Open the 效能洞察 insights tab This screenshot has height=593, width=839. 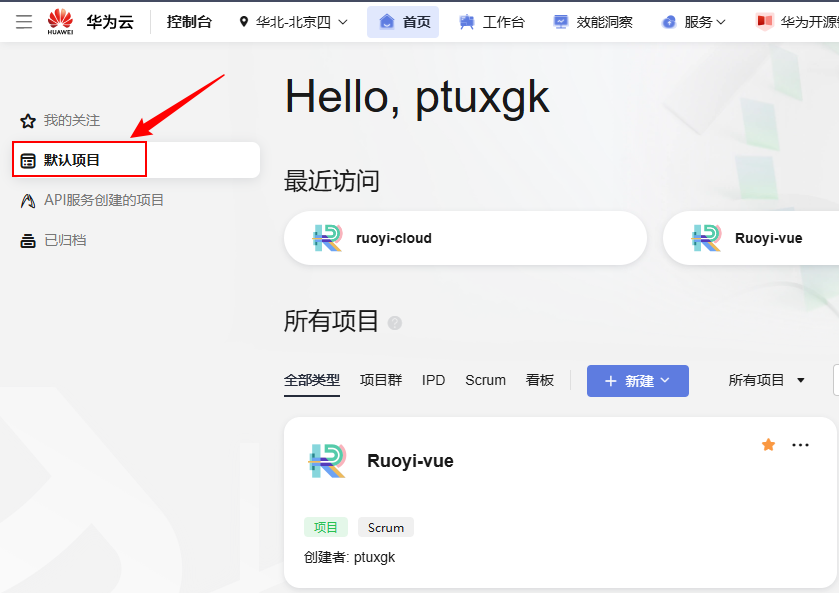[x=592, y=22]
